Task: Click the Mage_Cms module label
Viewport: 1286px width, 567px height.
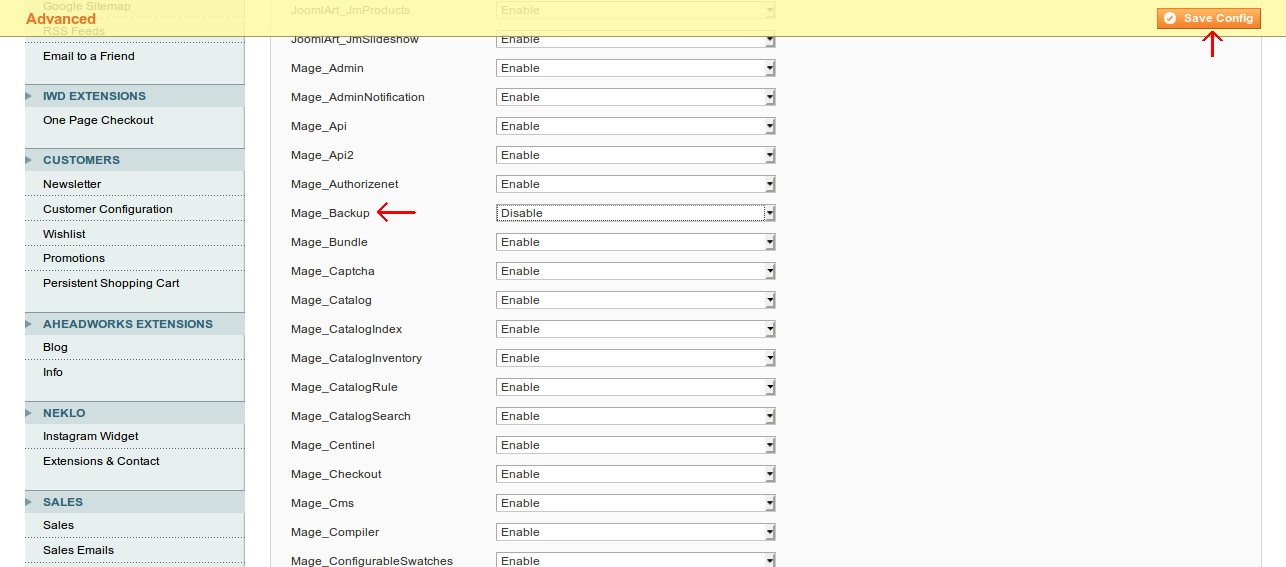Action: click(x=322, y=503)
